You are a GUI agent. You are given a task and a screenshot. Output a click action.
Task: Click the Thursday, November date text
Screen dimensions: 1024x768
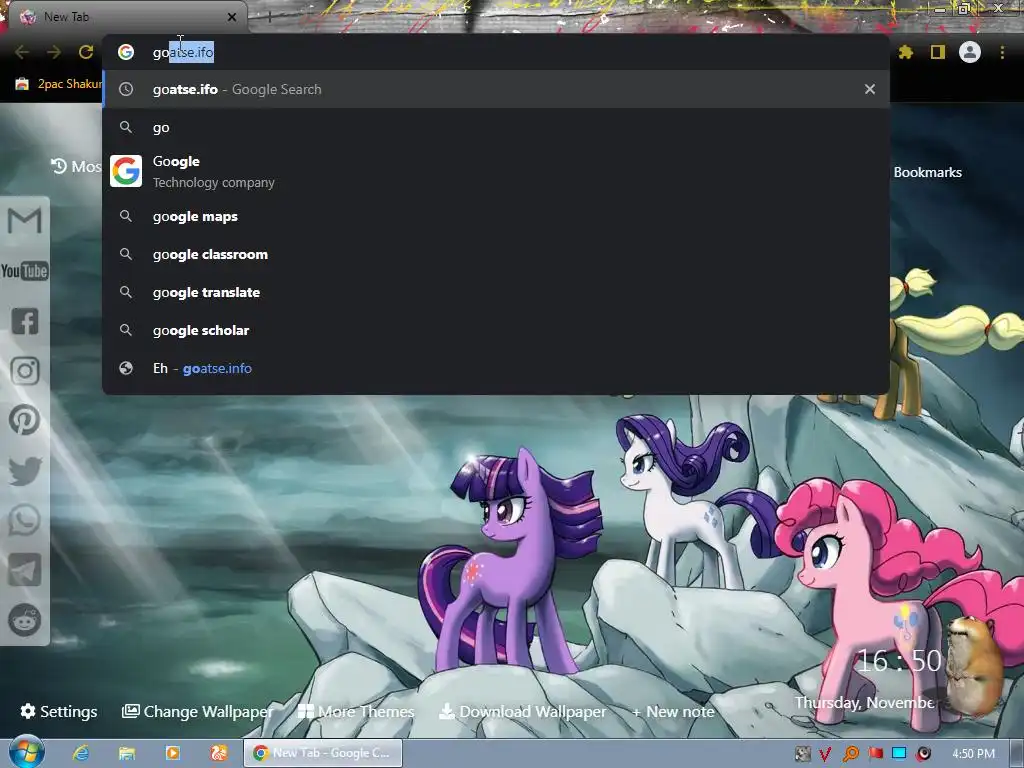click(865, 703)
